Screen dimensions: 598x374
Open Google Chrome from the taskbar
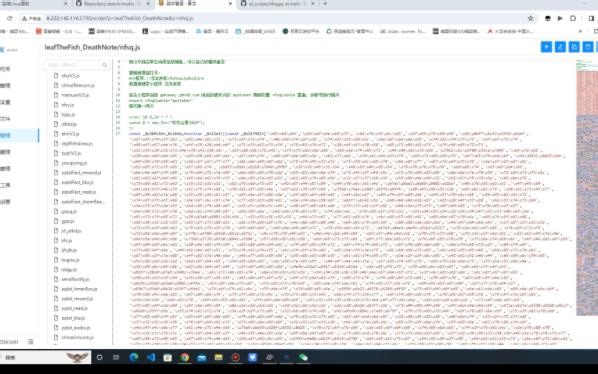point(185,357)
